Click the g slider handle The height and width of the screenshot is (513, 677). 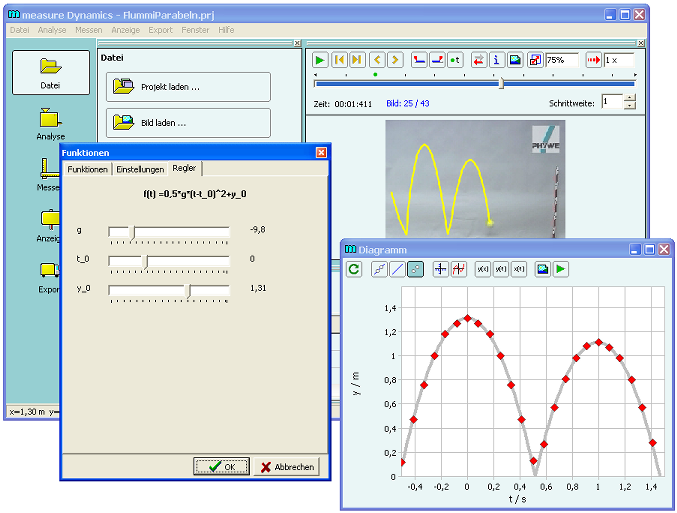click(x=133, y=233)
